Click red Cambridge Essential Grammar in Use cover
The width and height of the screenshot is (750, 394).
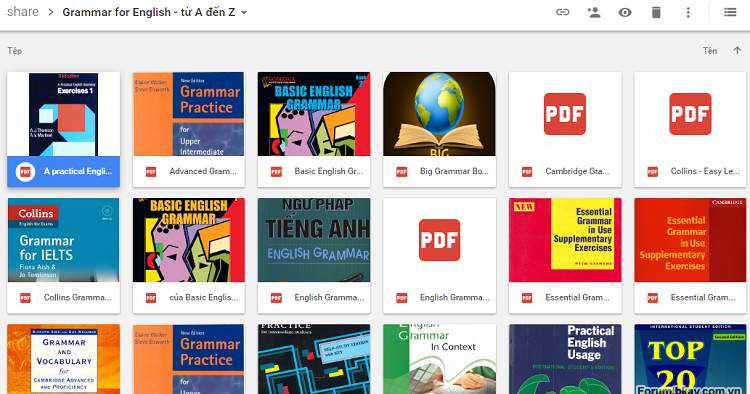(690, 240)
